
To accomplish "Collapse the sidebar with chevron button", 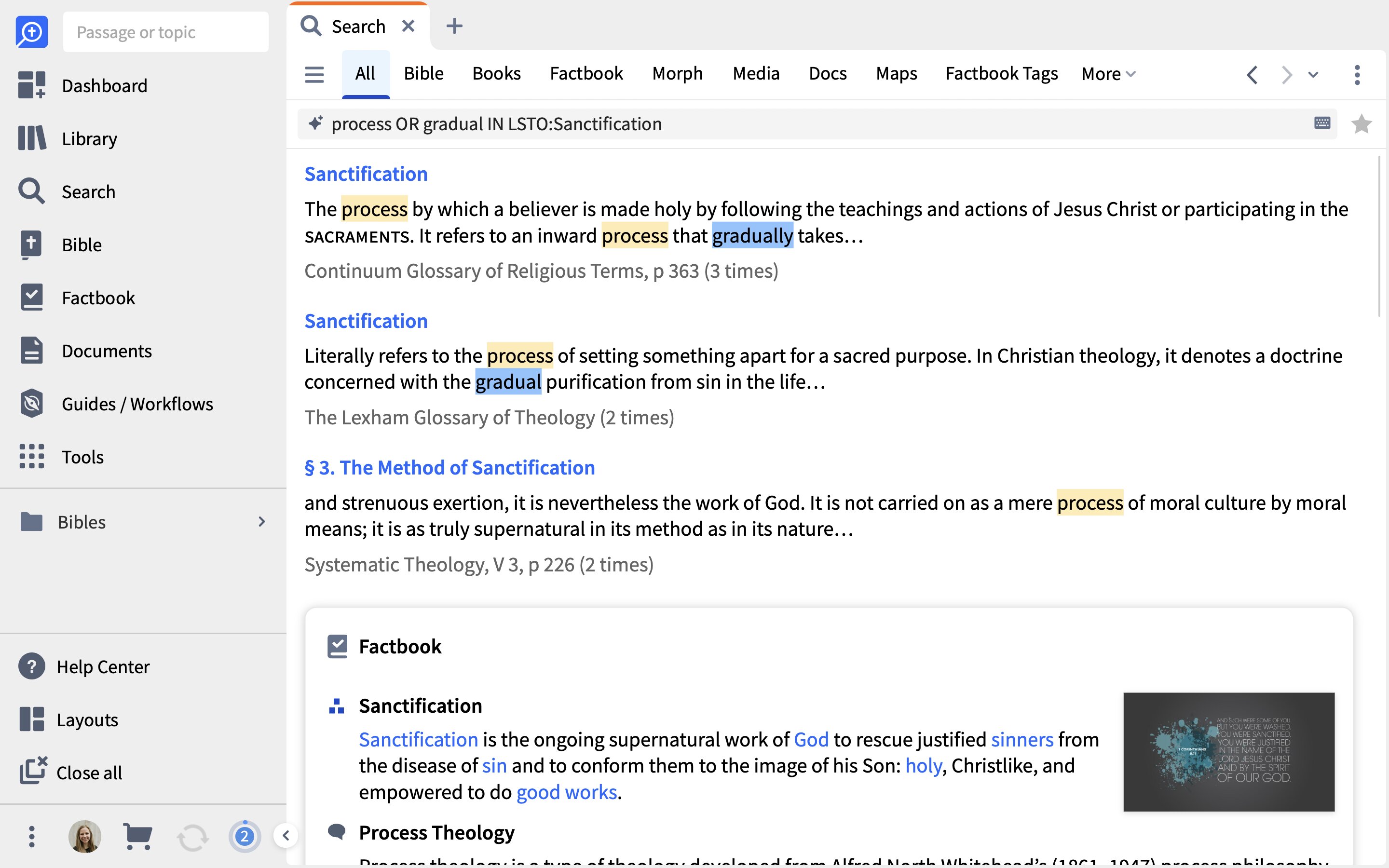I will point(285,835).
